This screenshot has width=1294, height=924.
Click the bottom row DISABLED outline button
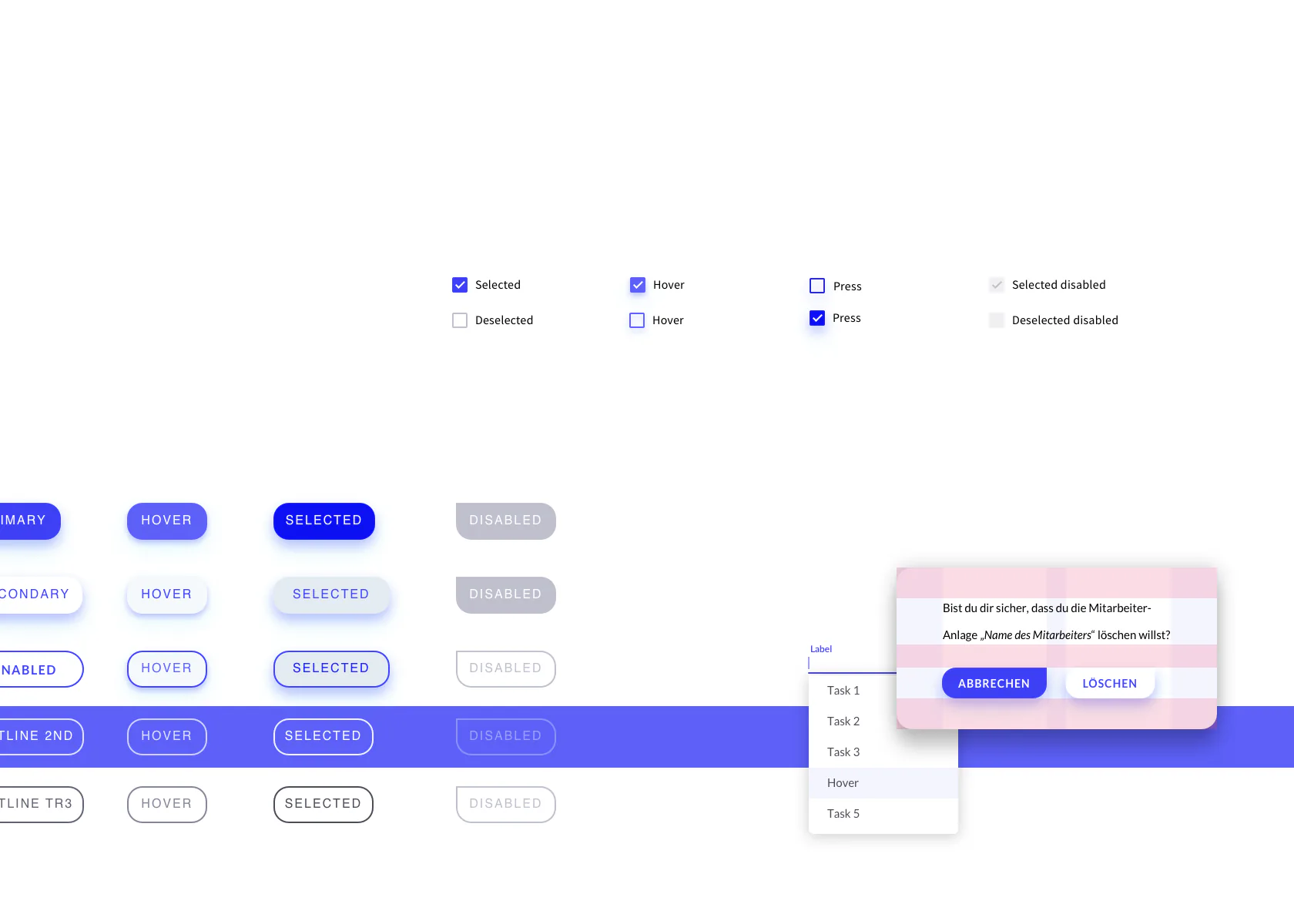point(506,805)
